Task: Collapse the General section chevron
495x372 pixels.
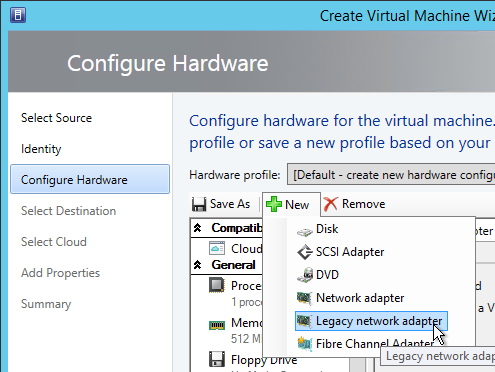Action: (x=197, y=265)
